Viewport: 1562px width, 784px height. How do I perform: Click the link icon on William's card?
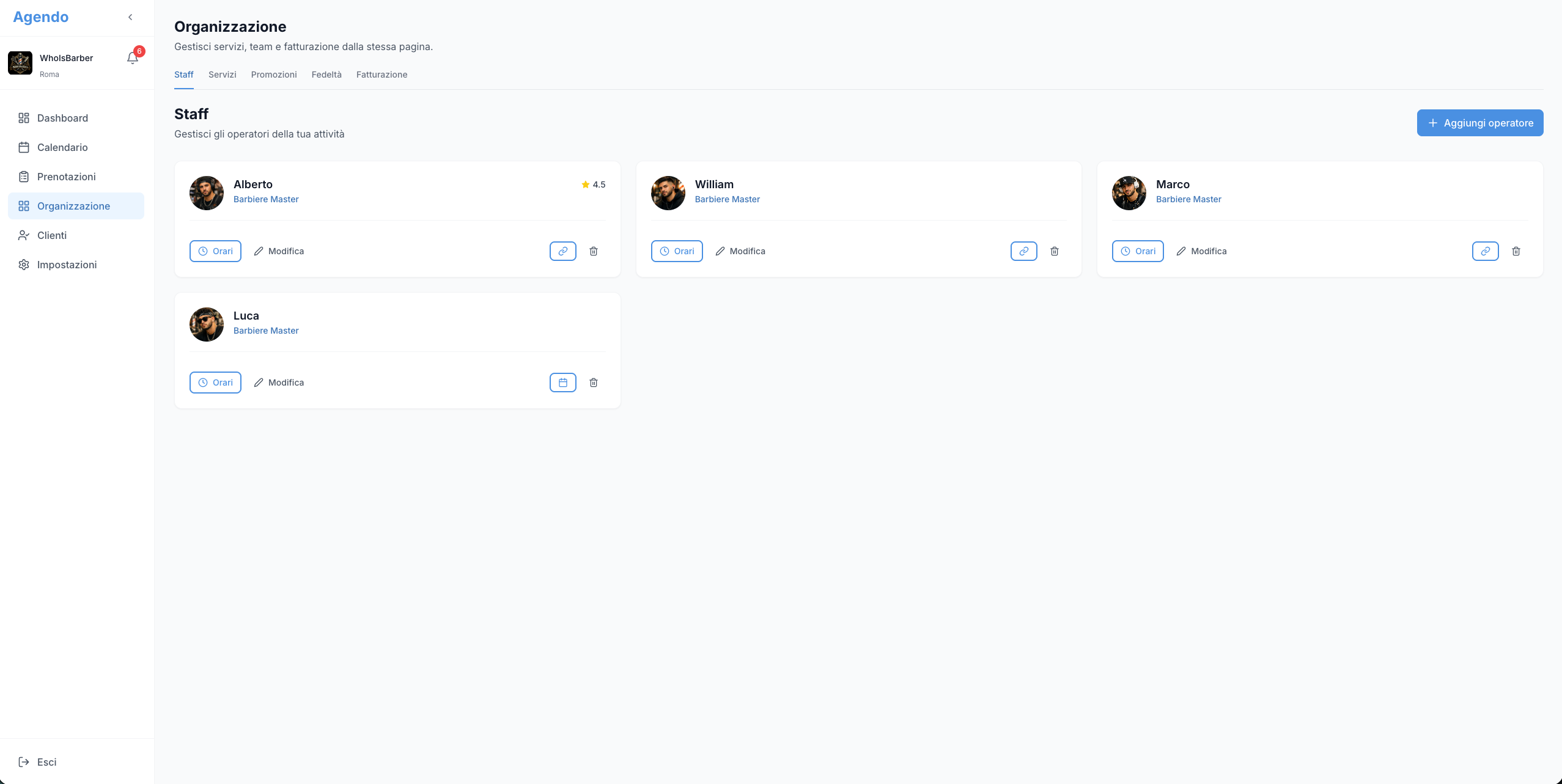(x=1023, y=251)
